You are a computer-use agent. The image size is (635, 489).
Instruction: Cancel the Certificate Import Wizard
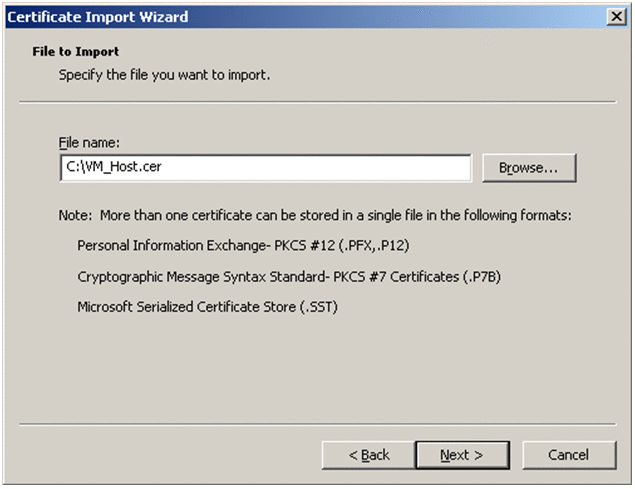click(568, 455)
